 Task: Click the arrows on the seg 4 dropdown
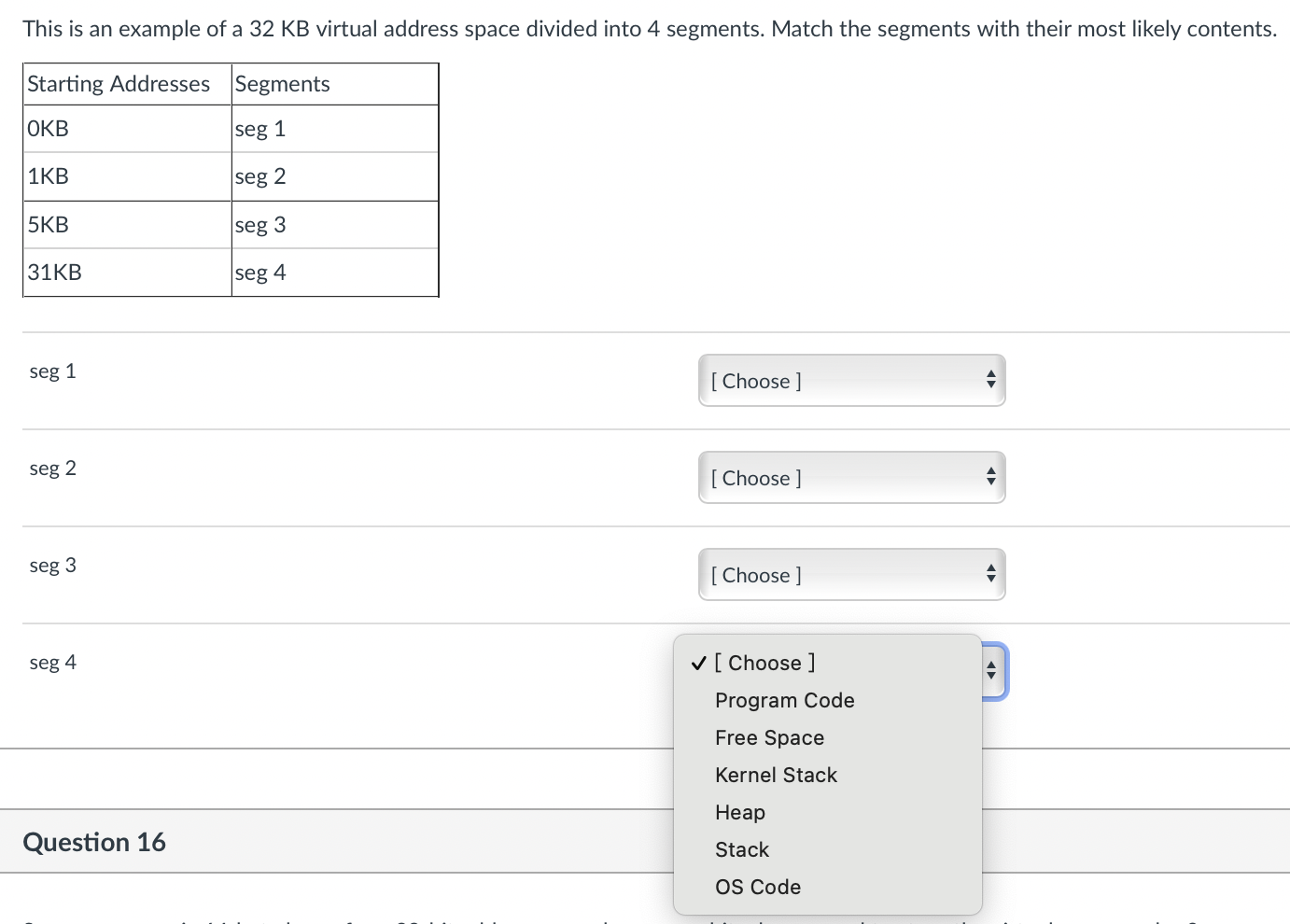click(x=990, y=670)
